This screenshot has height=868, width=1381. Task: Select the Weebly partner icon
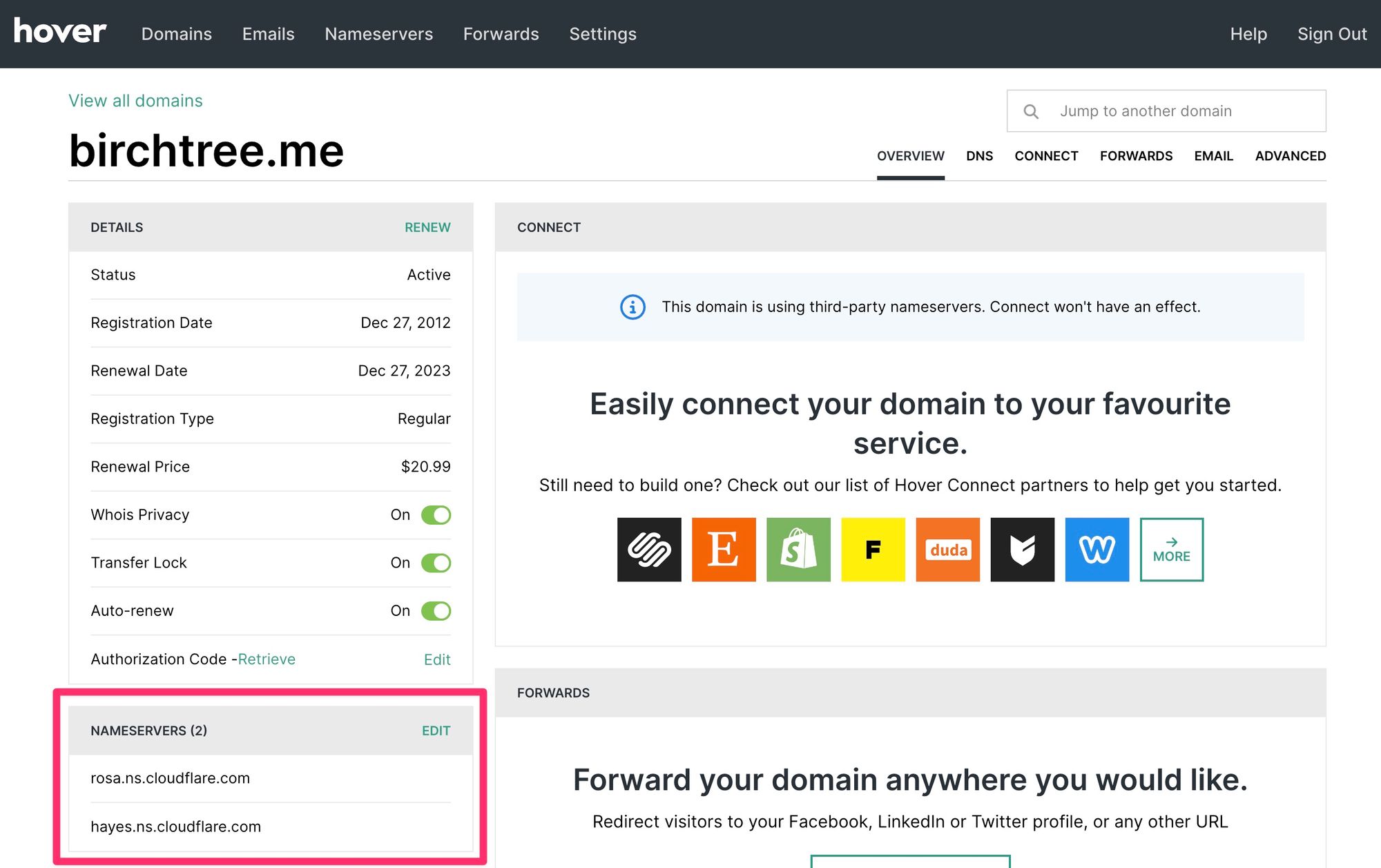(x=1097, y=550)
